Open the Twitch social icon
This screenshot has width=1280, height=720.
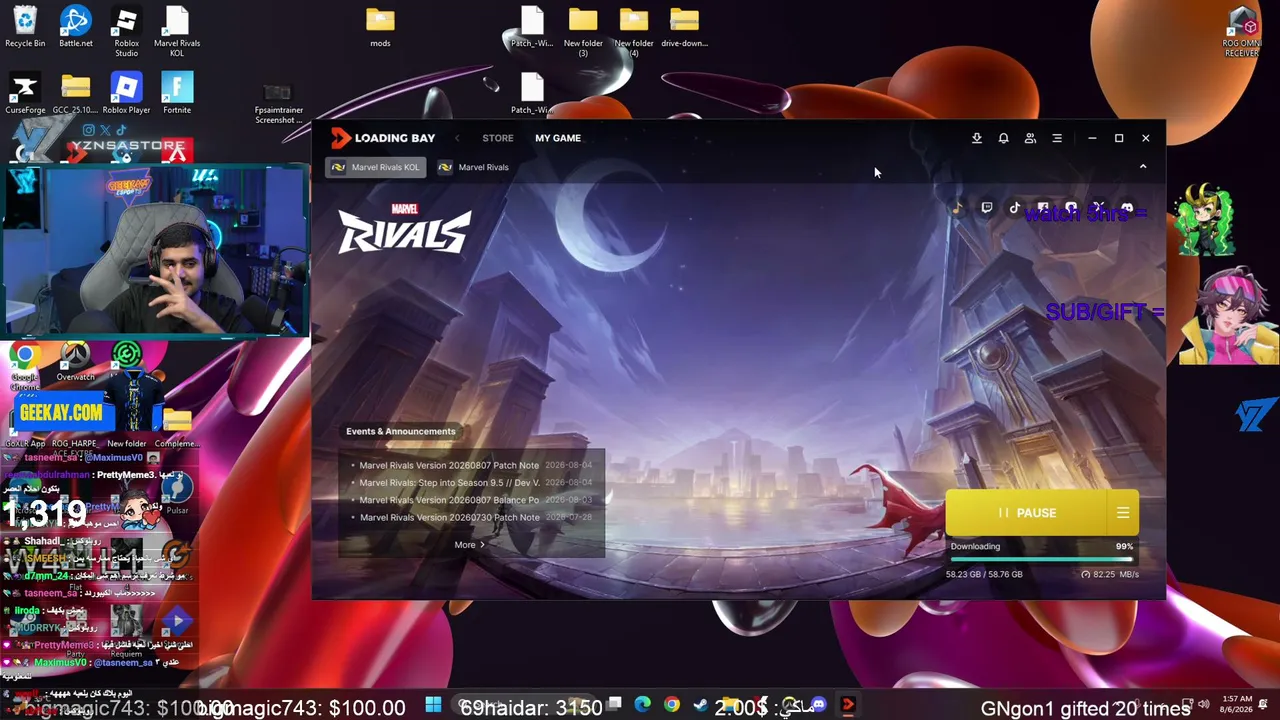tap(987, 208)
